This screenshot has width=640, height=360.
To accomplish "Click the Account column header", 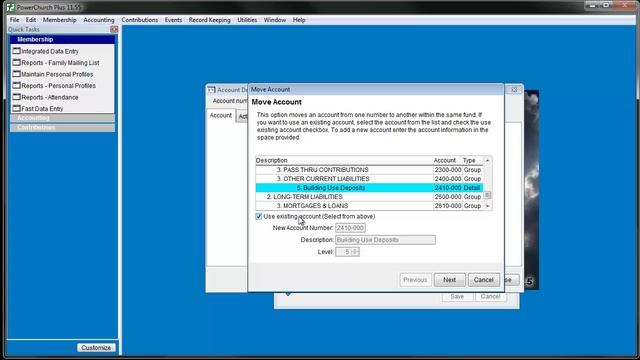I will click(x=447, y=160).
